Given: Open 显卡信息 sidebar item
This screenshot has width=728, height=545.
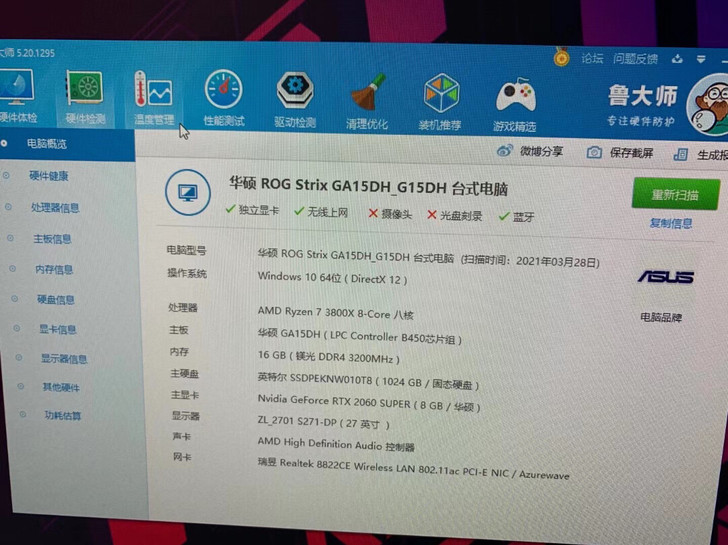Looking at the screenshot, I should tap(58, 329).
